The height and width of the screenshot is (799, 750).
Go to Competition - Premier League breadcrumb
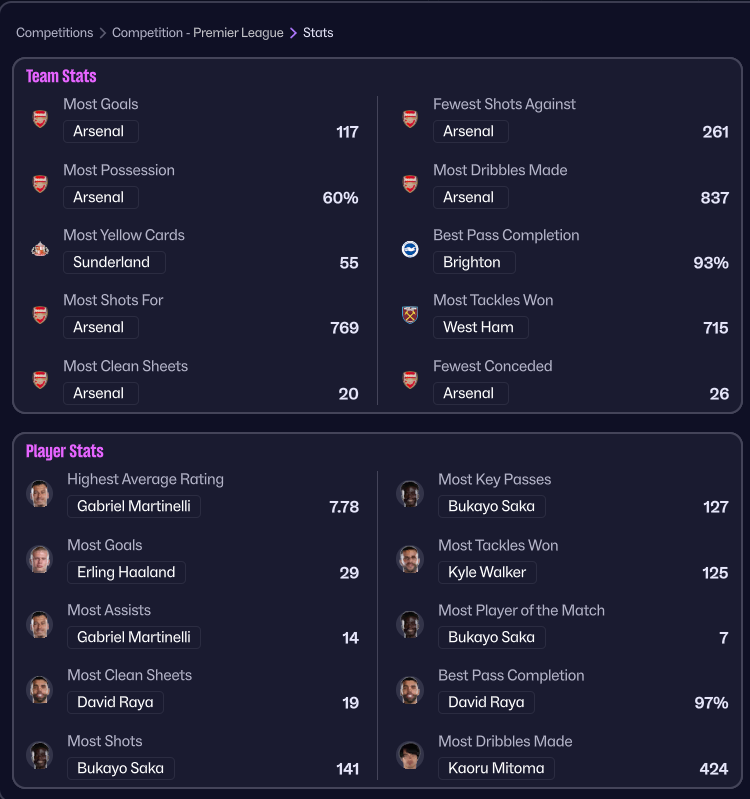[x=198, y=33]
